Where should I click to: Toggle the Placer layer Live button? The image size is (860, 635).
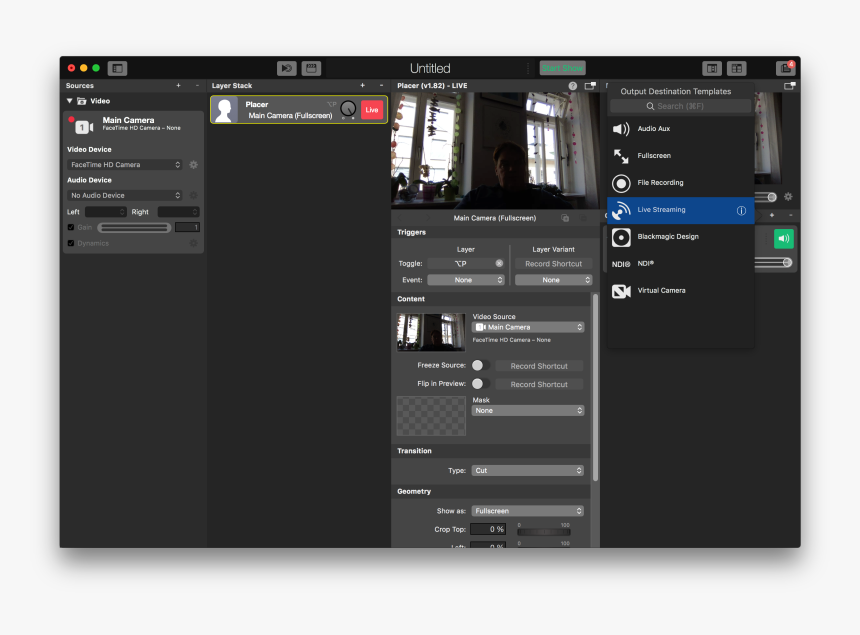click(372, 110)
